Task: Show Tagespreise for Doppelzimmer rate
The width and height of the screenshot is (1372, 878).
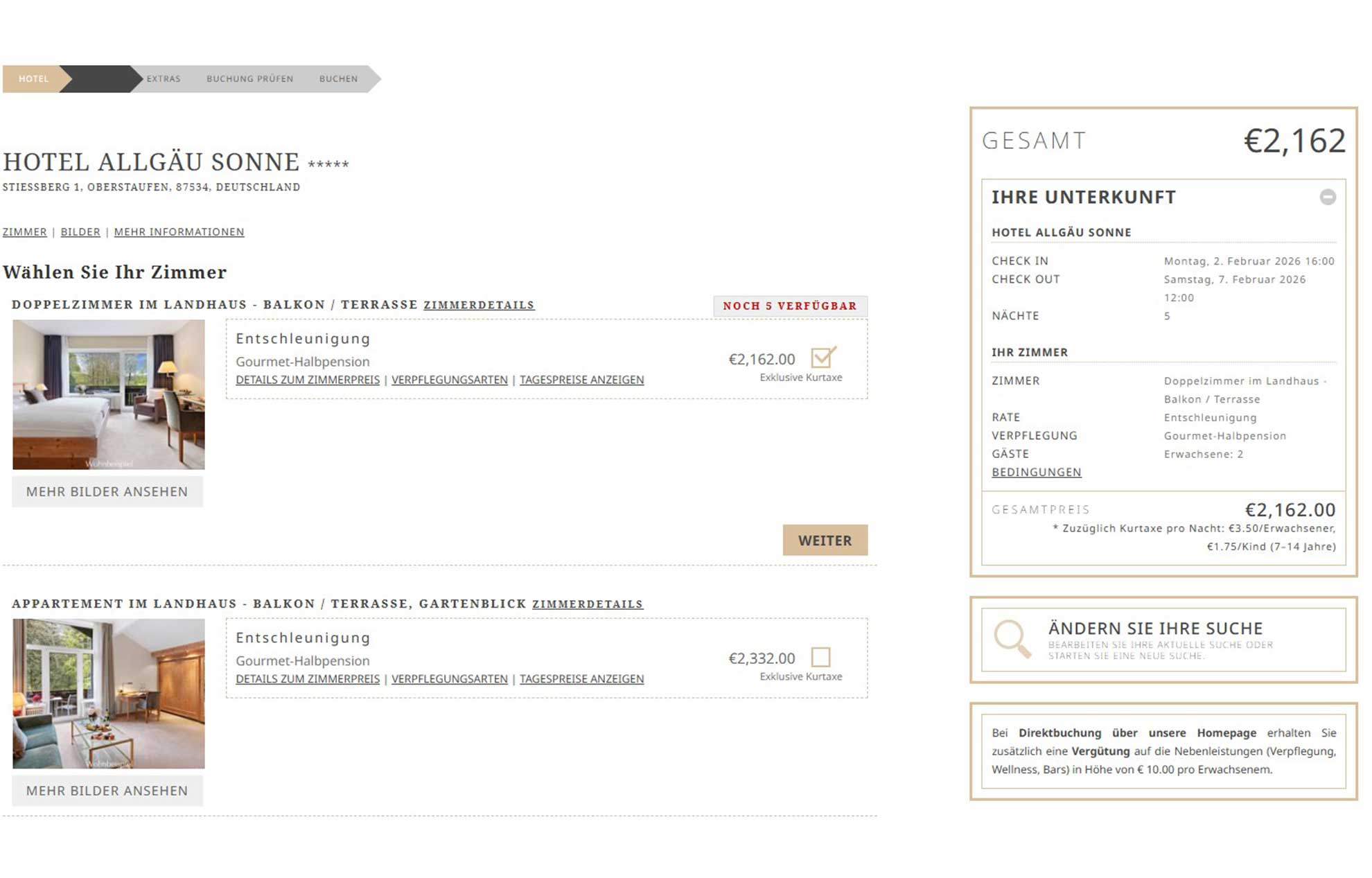Action: (581, 380)
